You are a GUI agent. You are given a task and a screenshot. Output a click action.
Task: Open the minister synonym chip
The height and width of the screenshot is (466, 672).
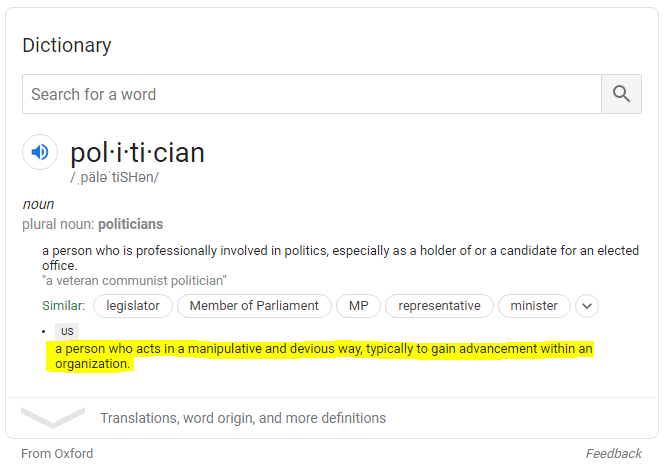(x=534, y=306)
